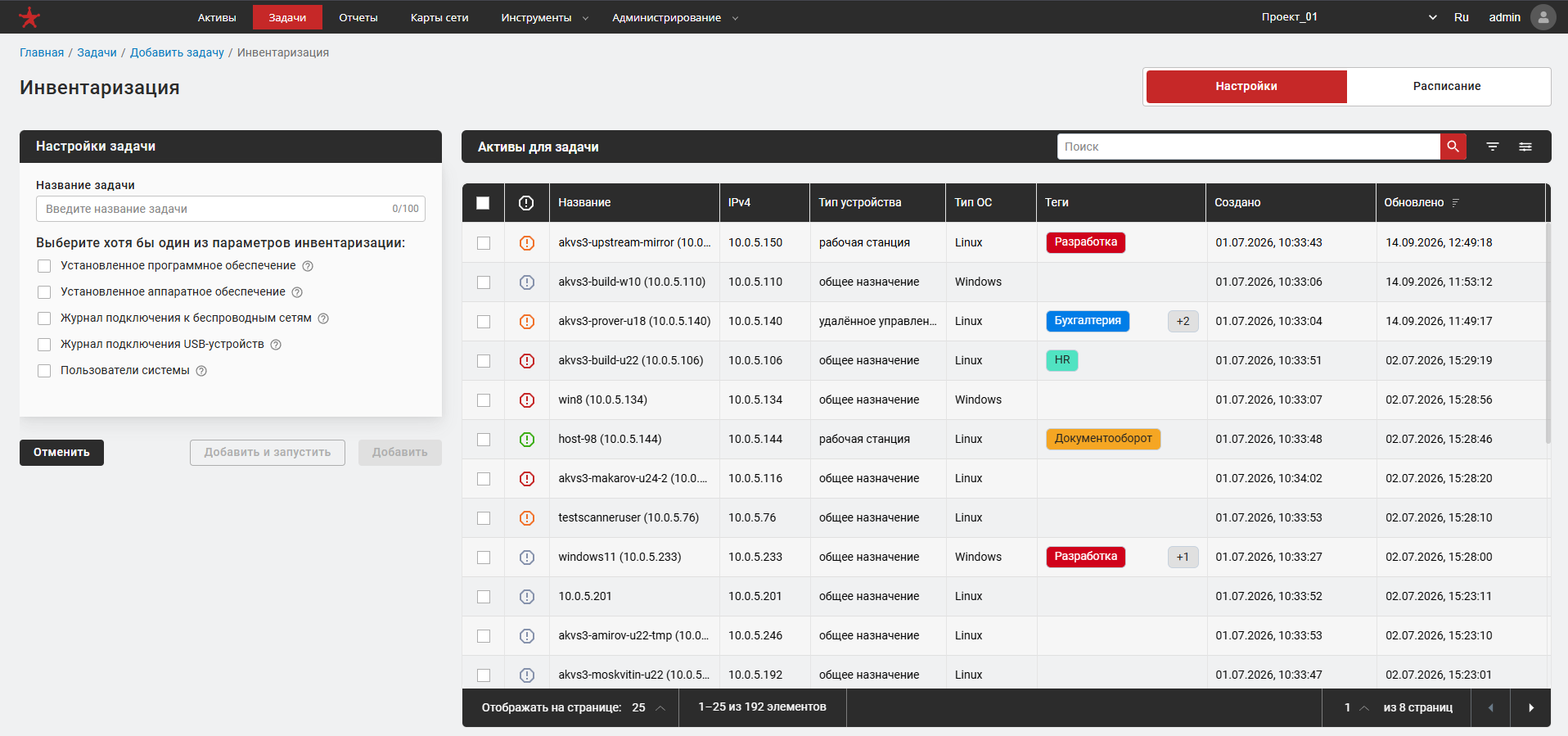Viewport: 1568px width, 736px height.
Task: Click the red search magnifier button
Action: pyautogui.click(x=1453, y=147)
